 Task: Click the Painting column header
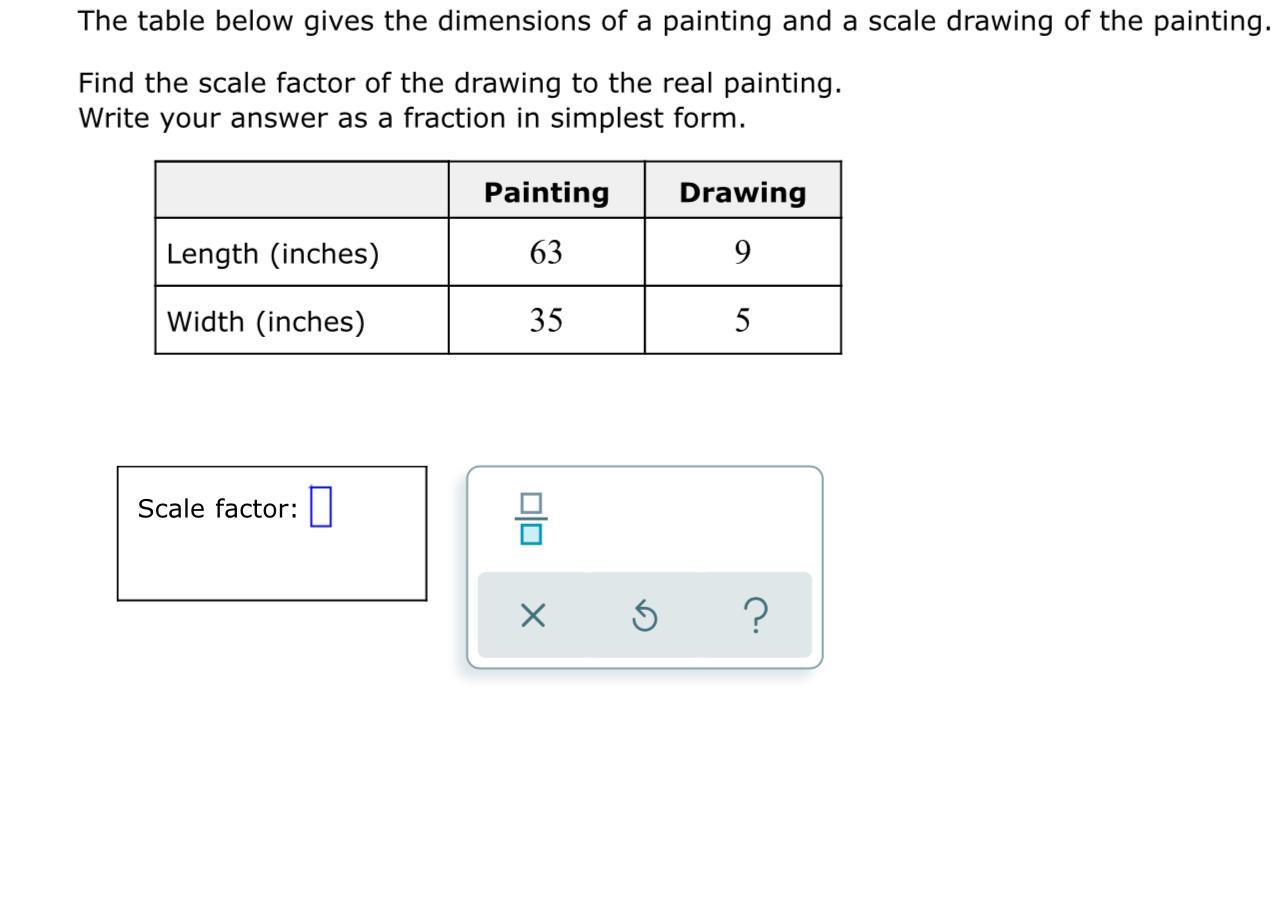point(546,192)
